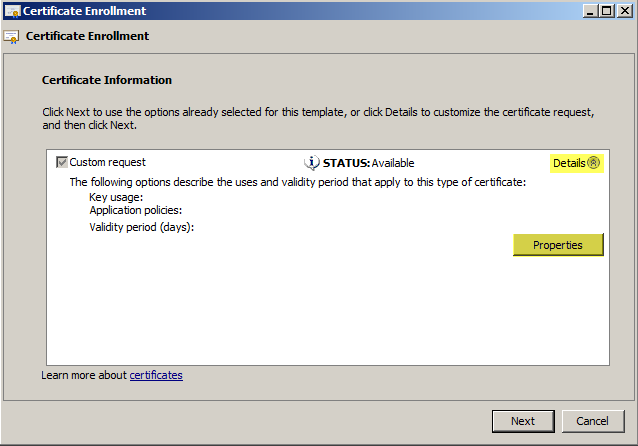Click the Certificate Enrollment title bar text
This screenshot has height=446, width=638.
coord(84,11)
